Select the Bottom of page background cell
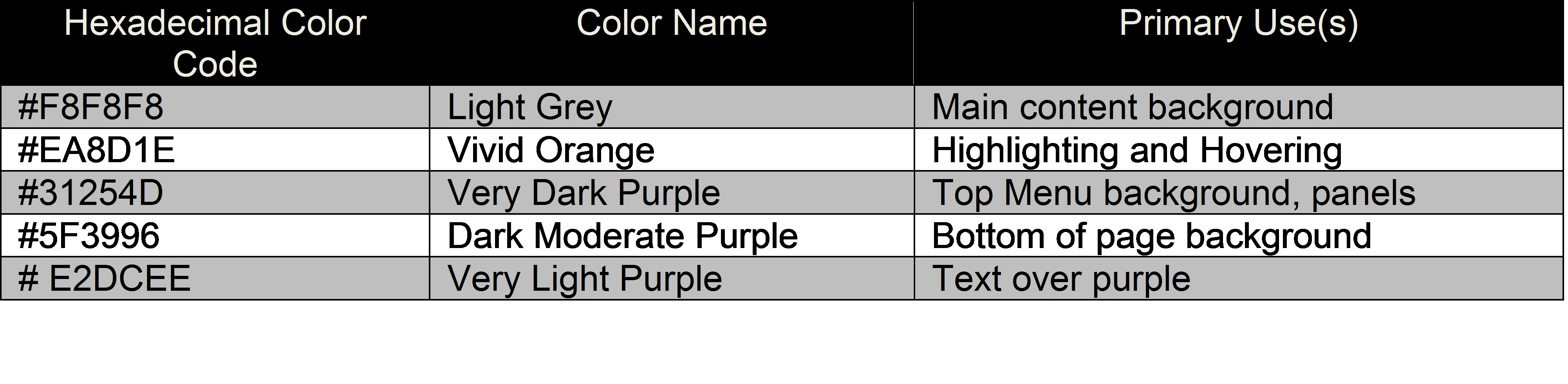Viewport: 1568px width, 384px height. [1152, 236]
